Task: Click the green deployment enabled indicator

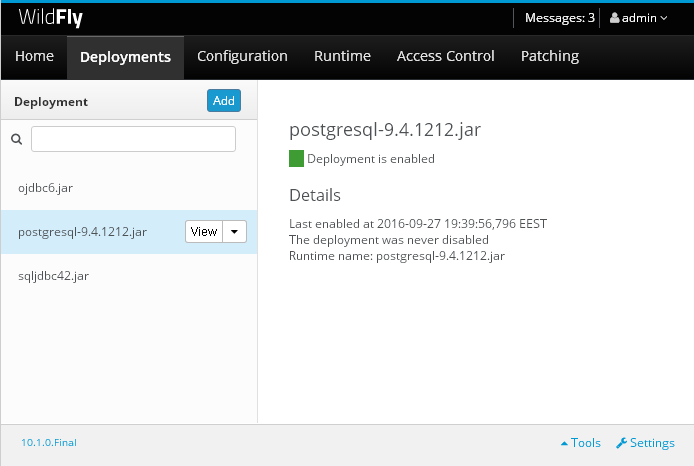Action: pyautogui.click(x=296, y=158)
